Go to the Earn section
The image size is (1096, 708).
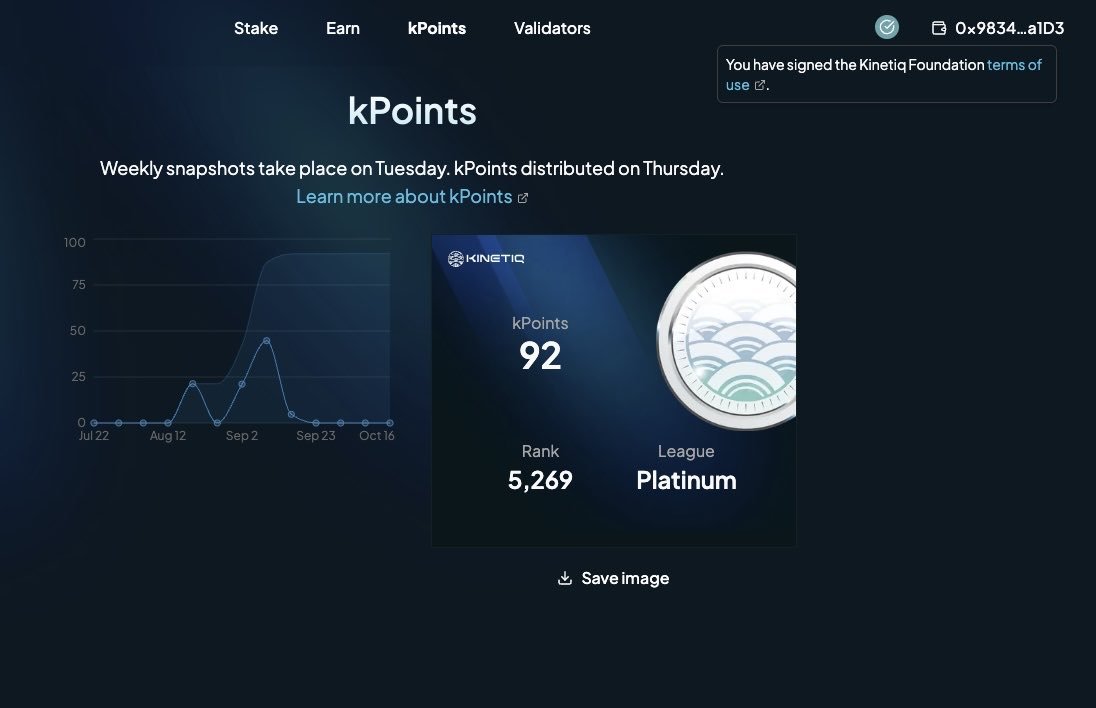pos(343,28)
